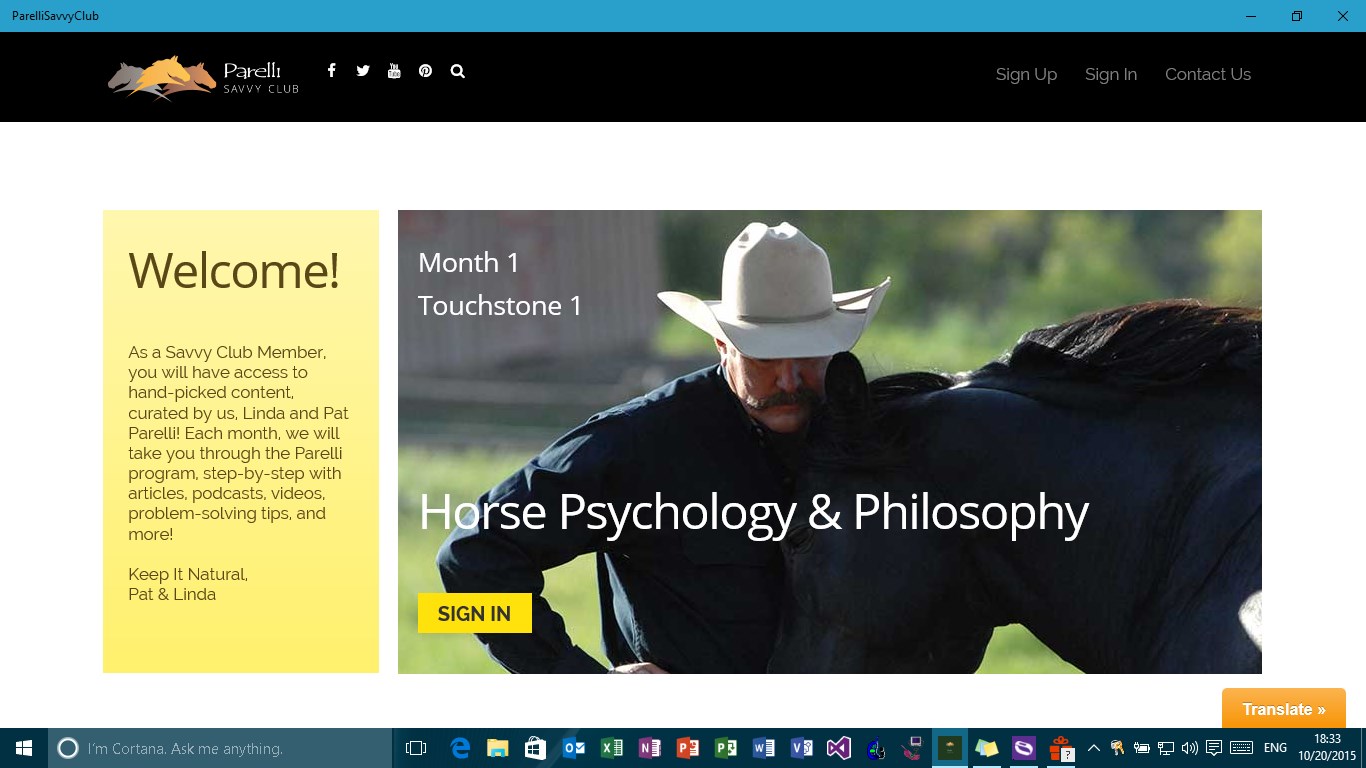Click the cowboy and horse banner image

click(x=830, y=442)
